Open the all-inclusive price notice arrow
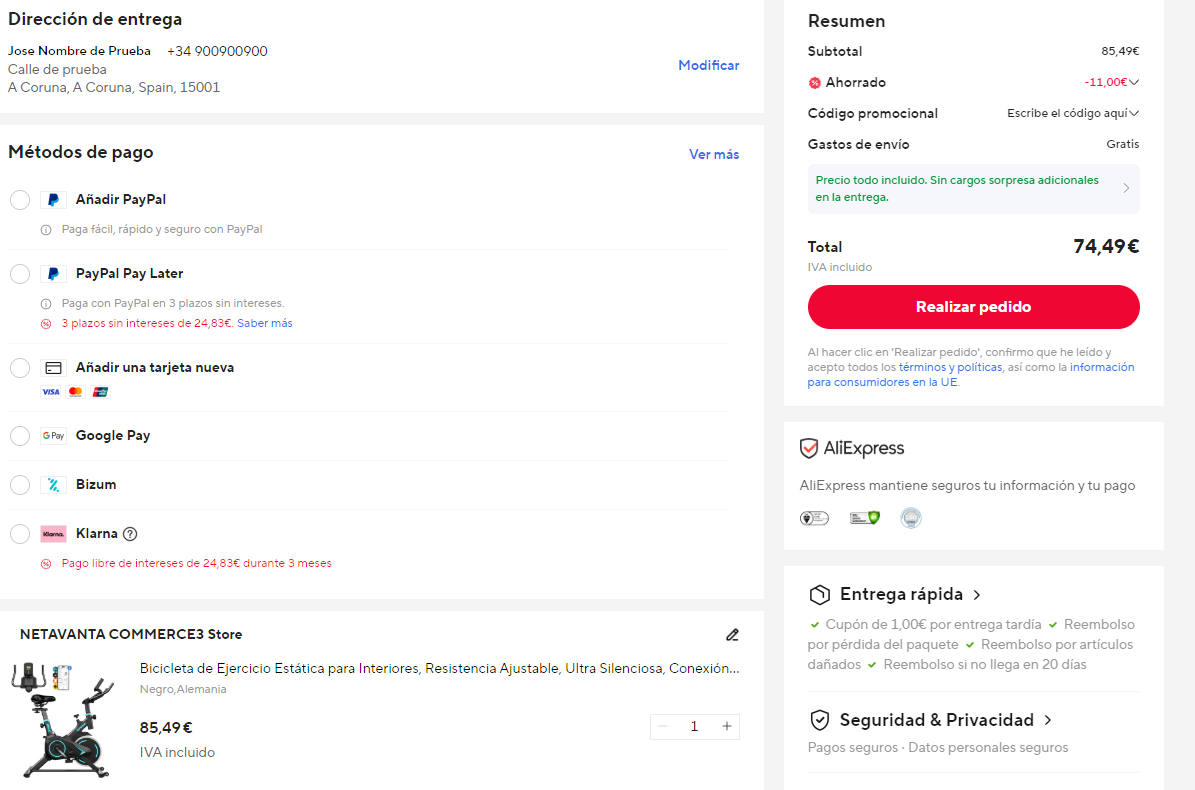The height and width of the screenshot is (790, 1195). point(1126,188)
